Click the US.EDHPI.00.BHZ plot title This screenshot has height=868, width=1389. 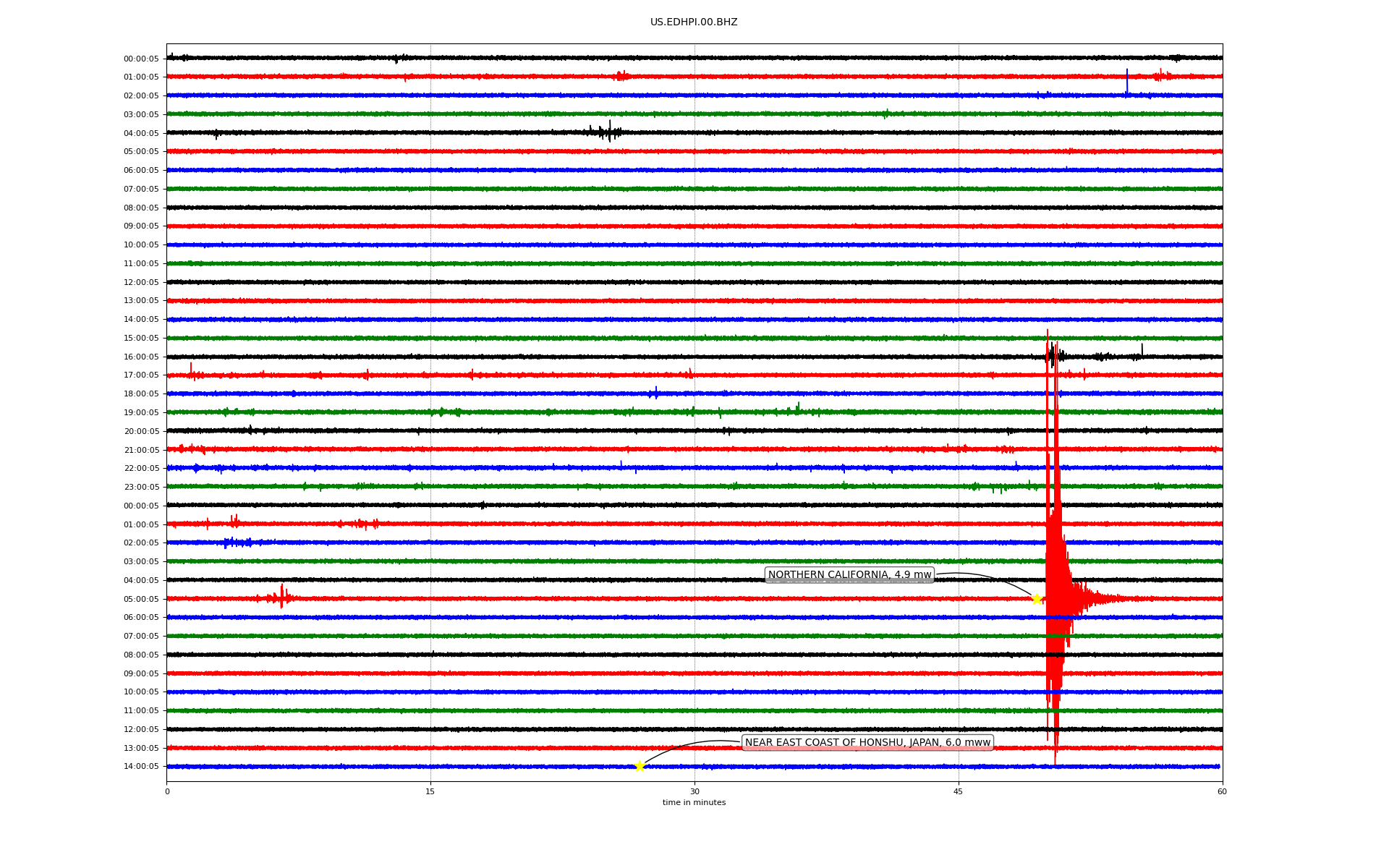(x=693, y=22)
